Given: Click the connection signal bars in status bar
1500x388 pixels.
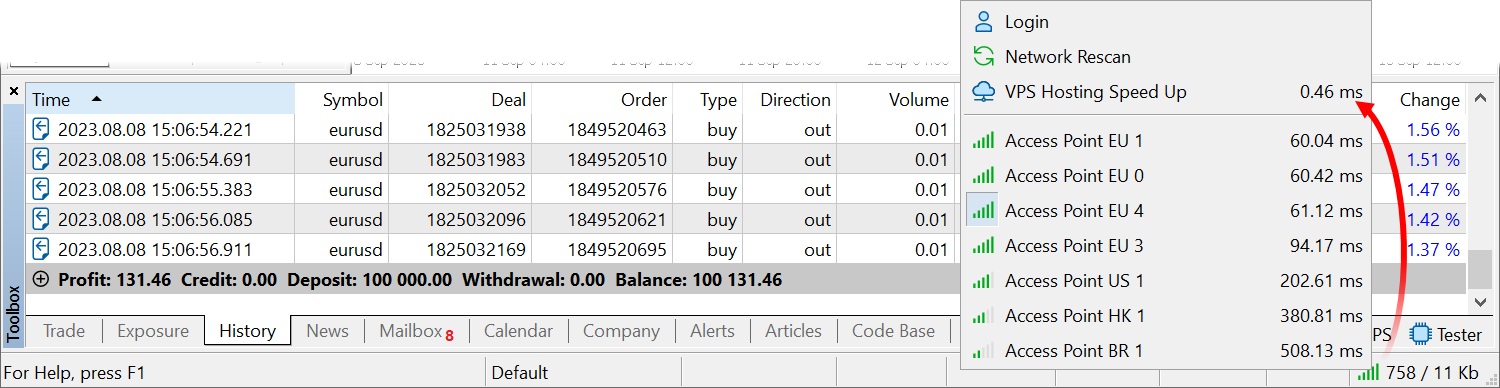Looking at the screenshot, I should pos(1368,373).
